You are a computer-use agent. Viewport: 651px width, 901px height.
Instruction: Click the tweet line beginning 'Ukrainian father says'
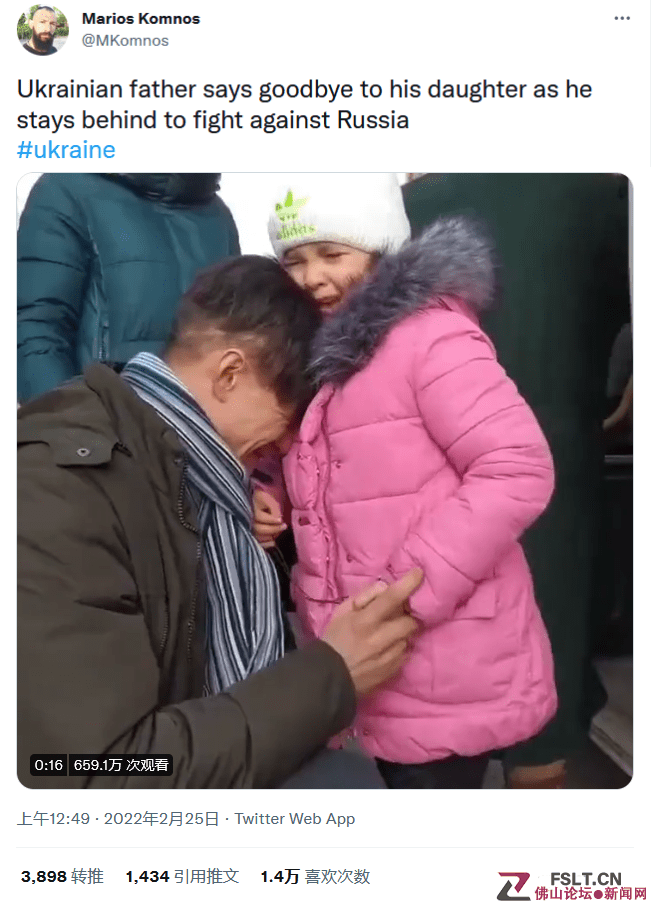[305, 90]
